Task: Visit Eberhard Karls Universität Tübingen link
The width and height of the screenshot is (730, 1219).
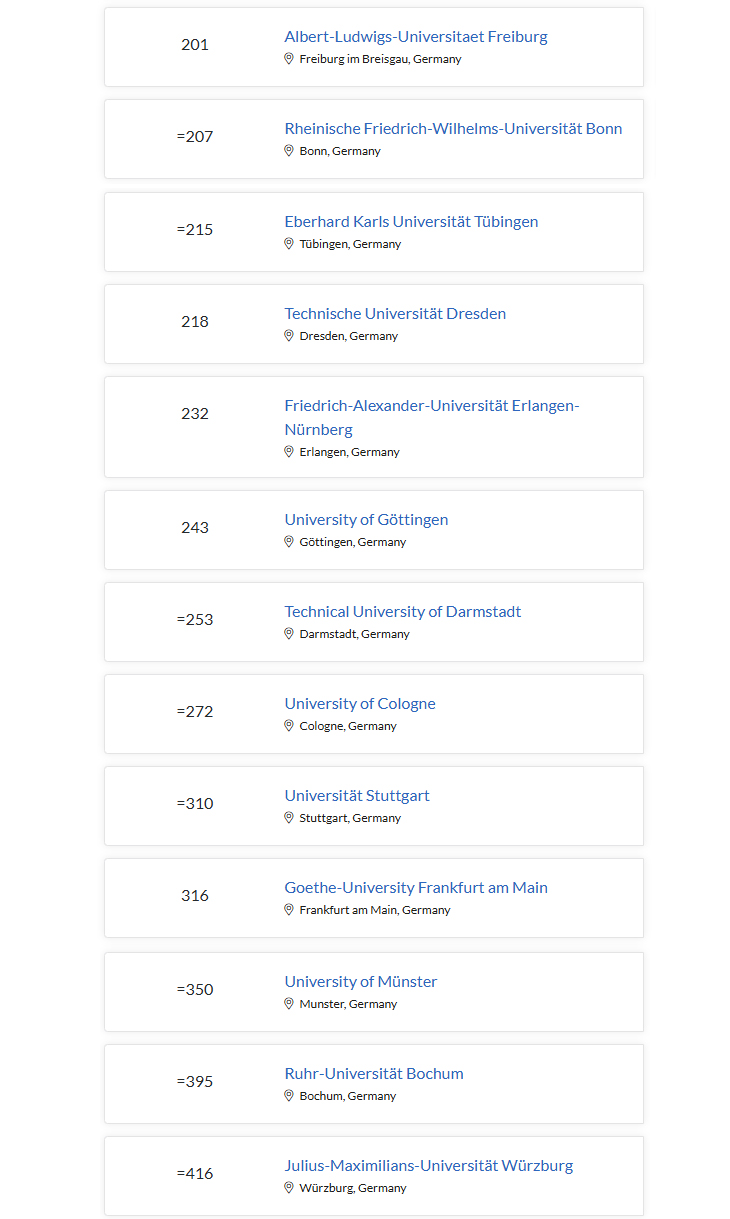Action: click(x=411, y=222)
